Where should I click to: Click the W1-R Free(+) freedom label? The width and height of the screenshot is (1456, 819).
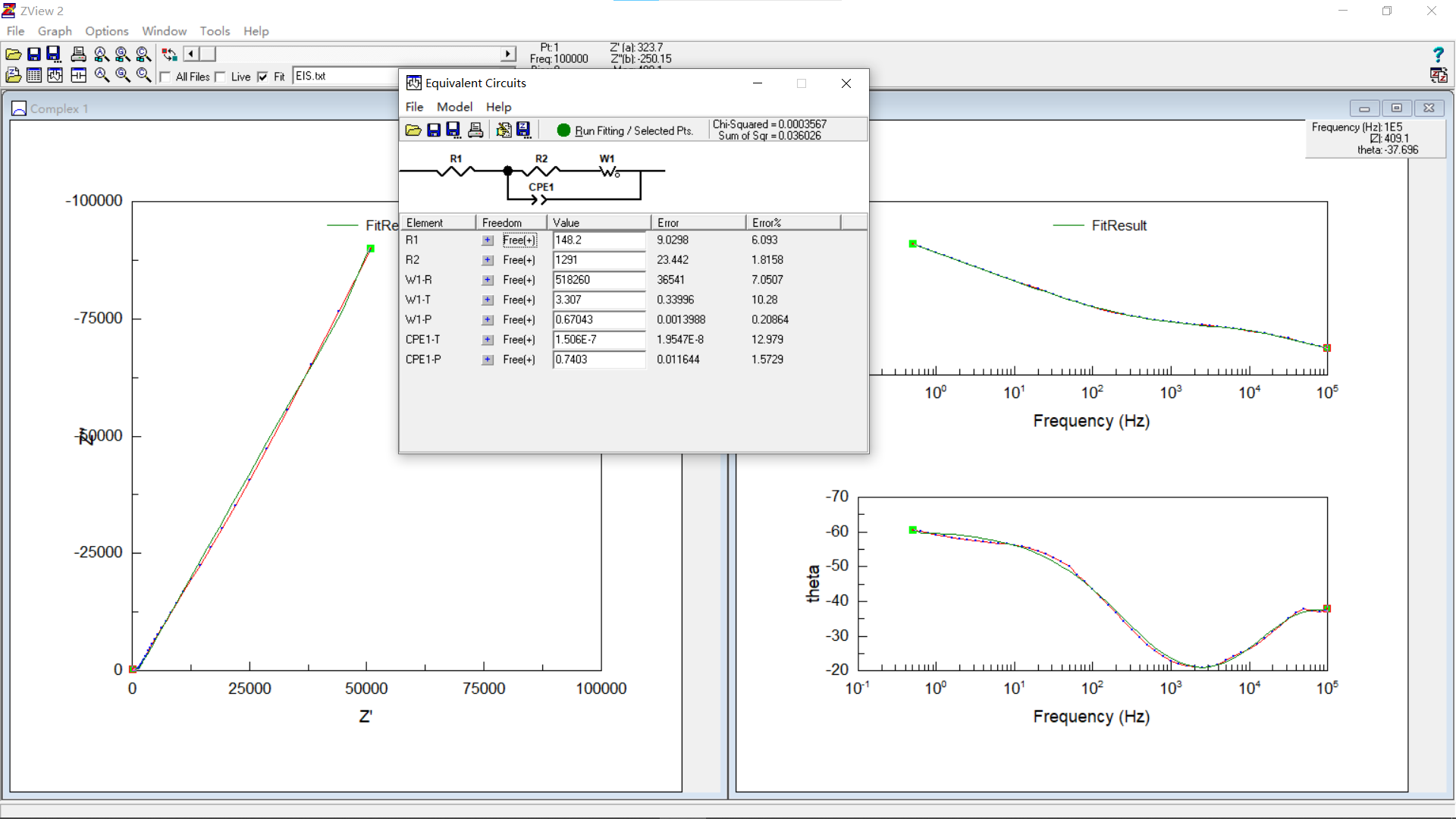click(x=519, y=281)
